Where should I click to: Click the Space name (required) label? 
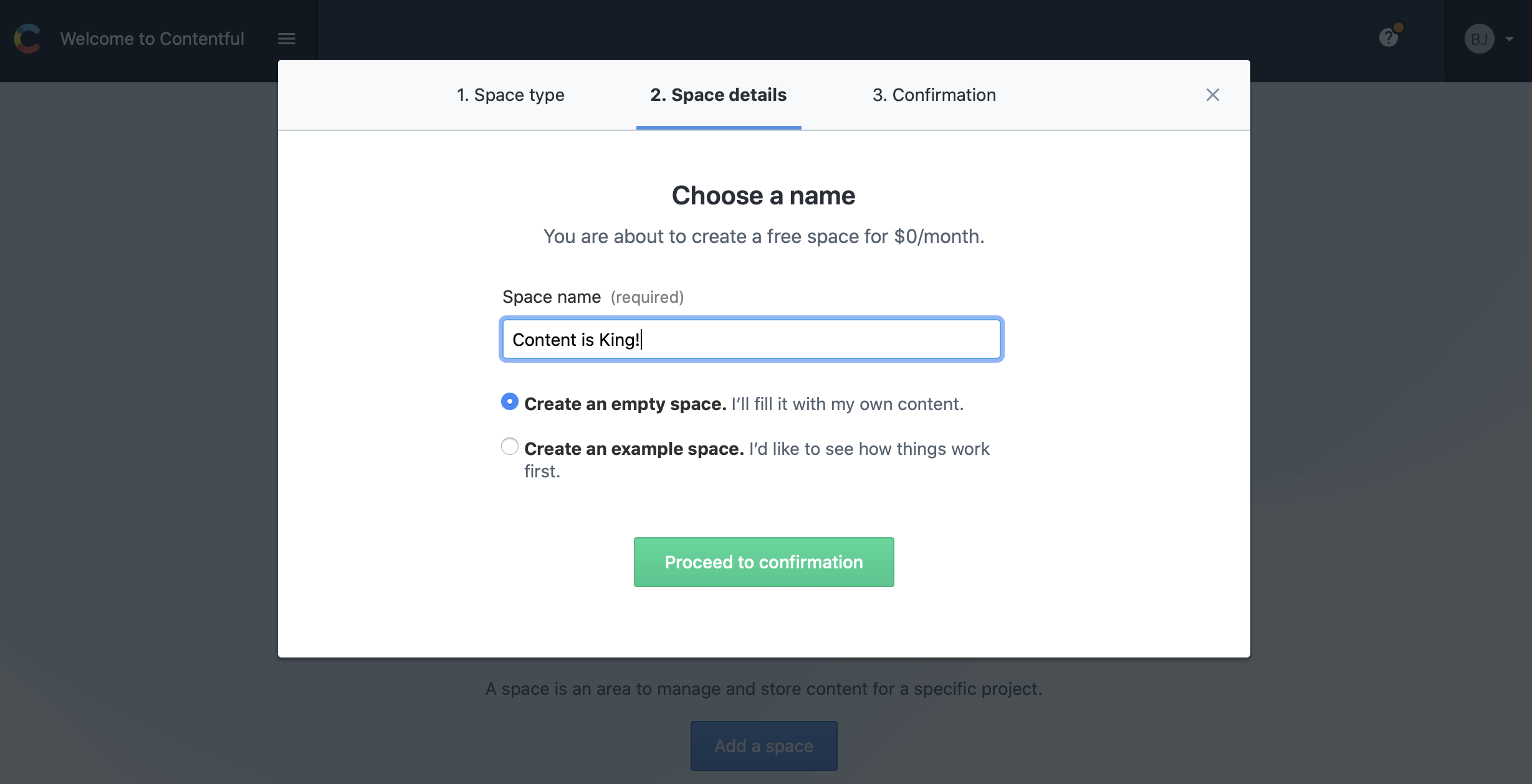[593, 297]
